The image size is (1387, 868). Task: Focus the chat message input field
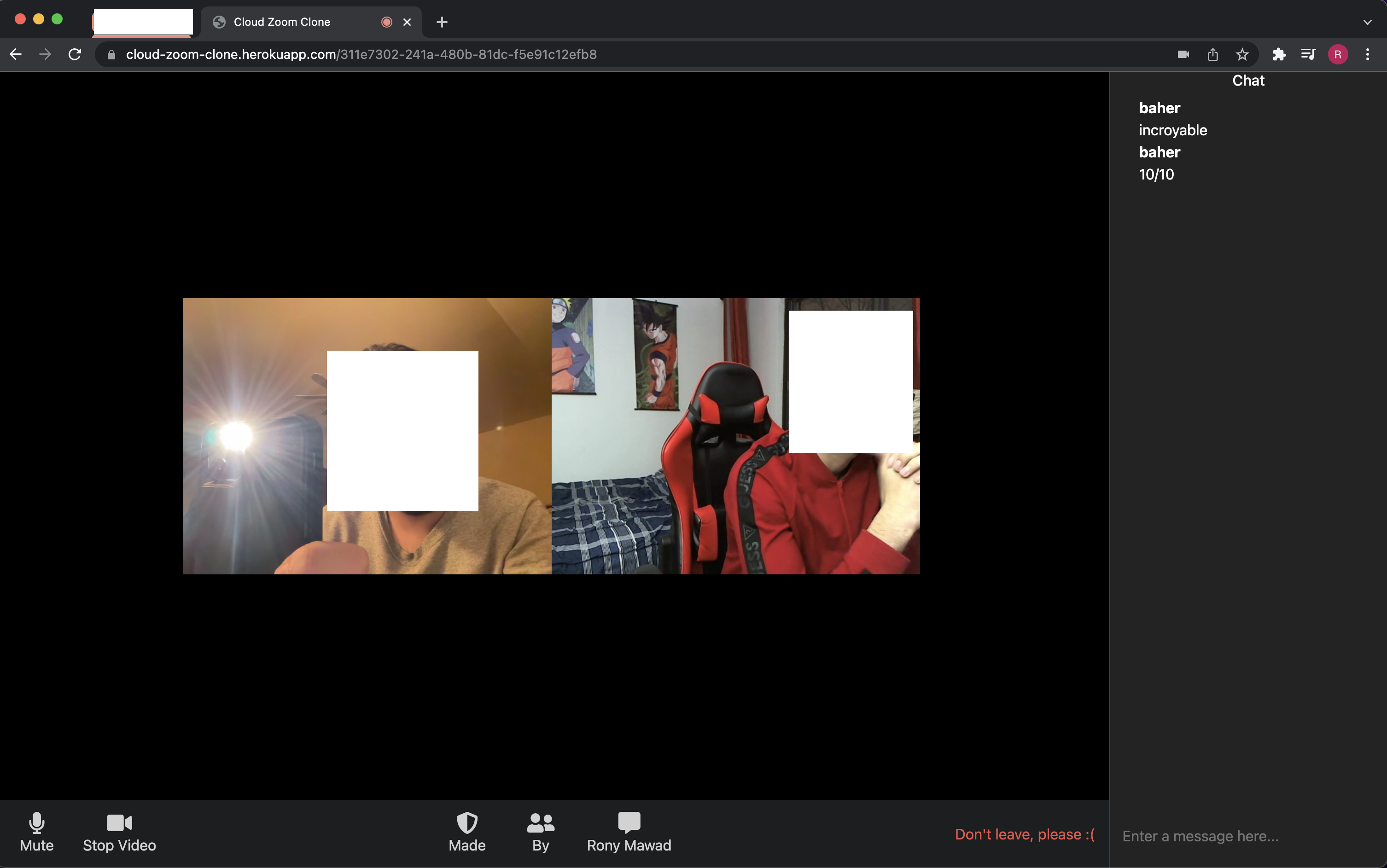(1248, 836)
